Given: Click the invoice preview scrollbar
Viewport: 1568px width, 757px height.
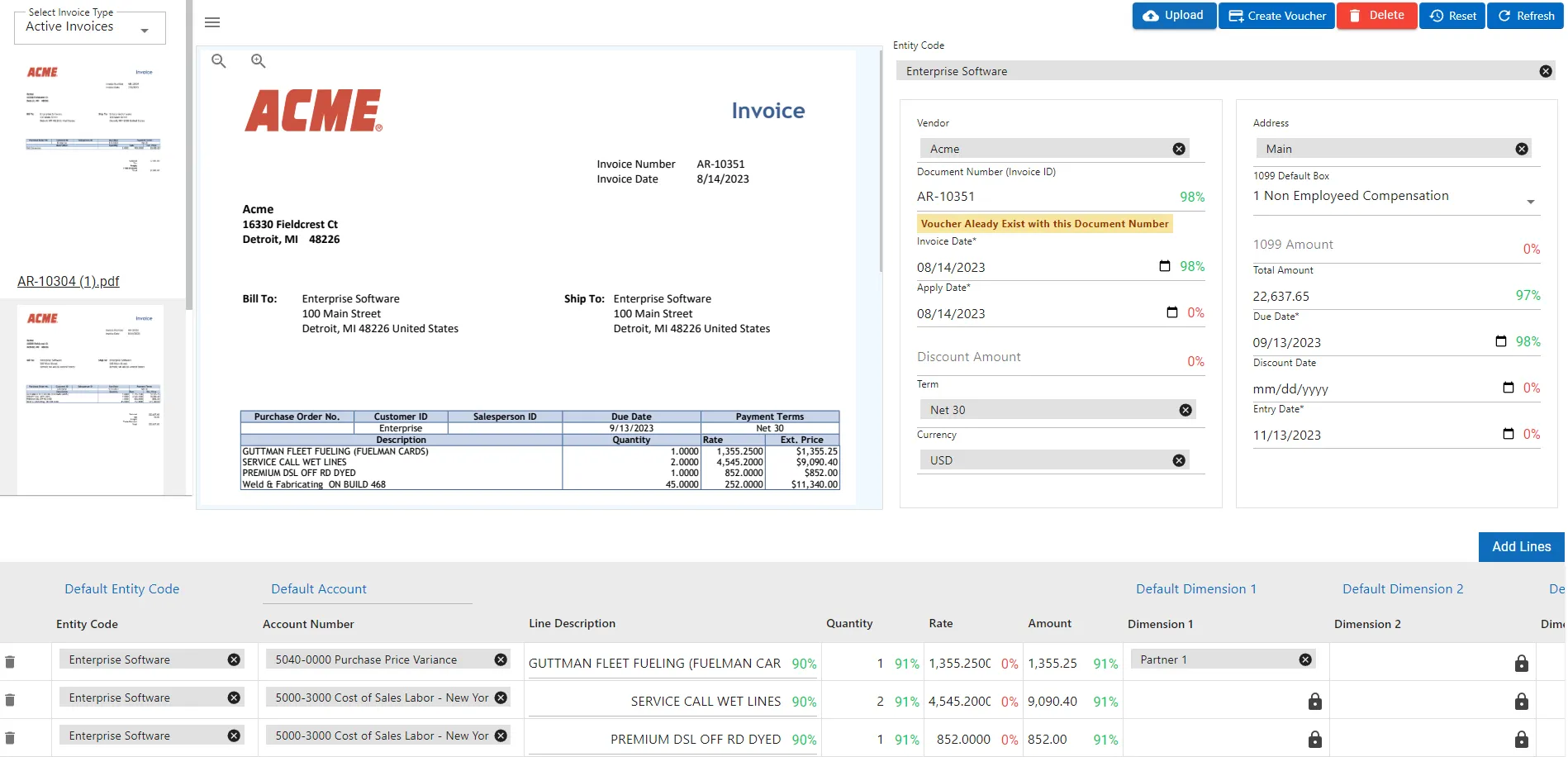Looking at the screenshot, I should point(881,161).
